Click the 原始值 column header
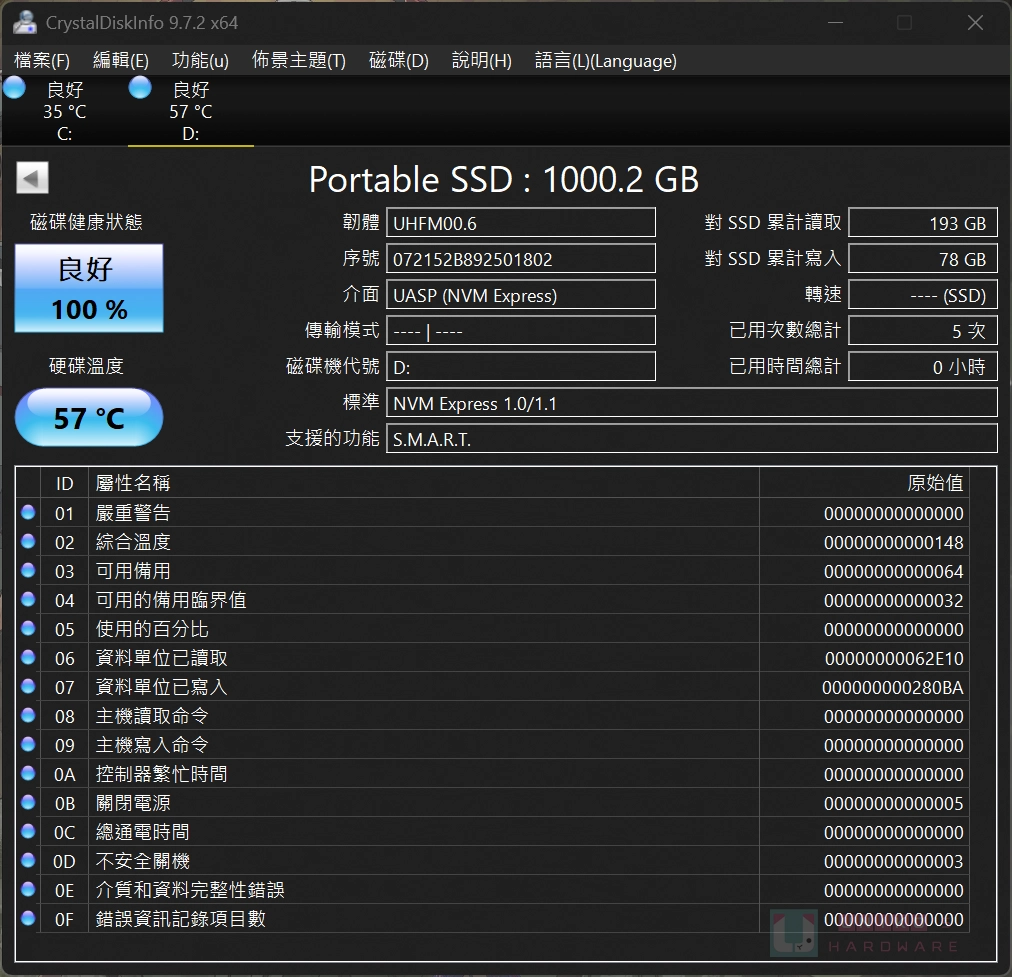Viewport: 1012px width, 977px height. pos(934,483)
